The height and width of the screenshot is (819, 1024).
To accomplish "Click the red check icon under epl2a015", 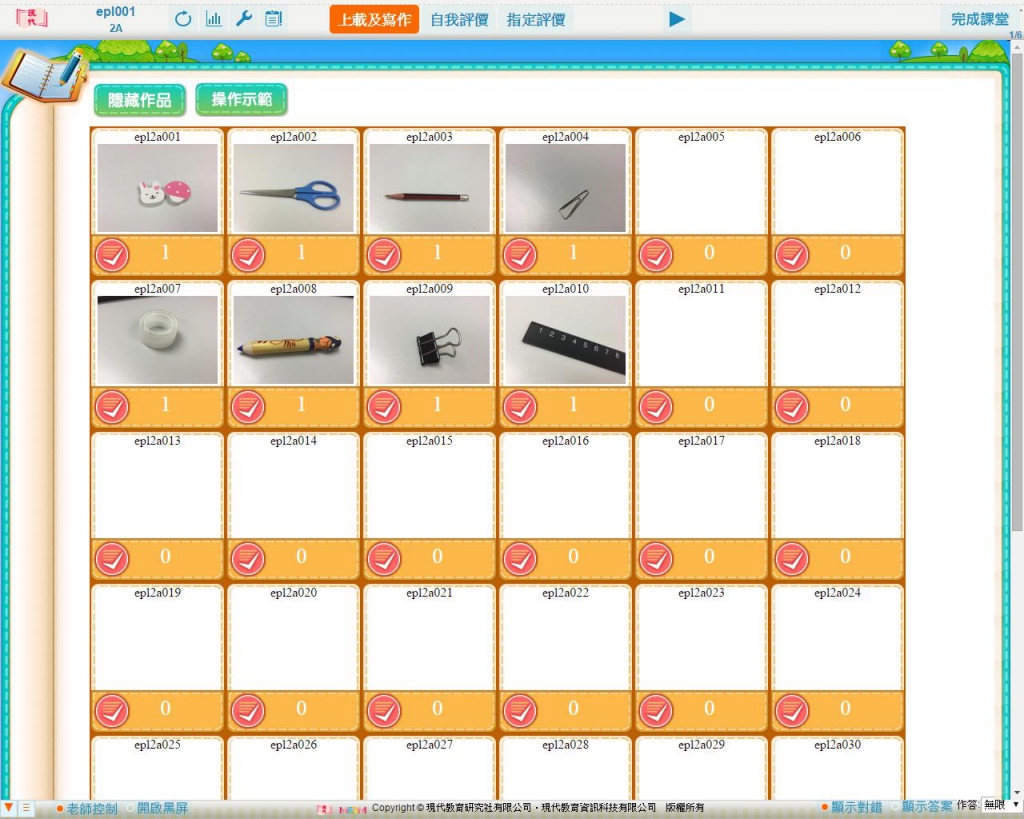I will 384,560.
